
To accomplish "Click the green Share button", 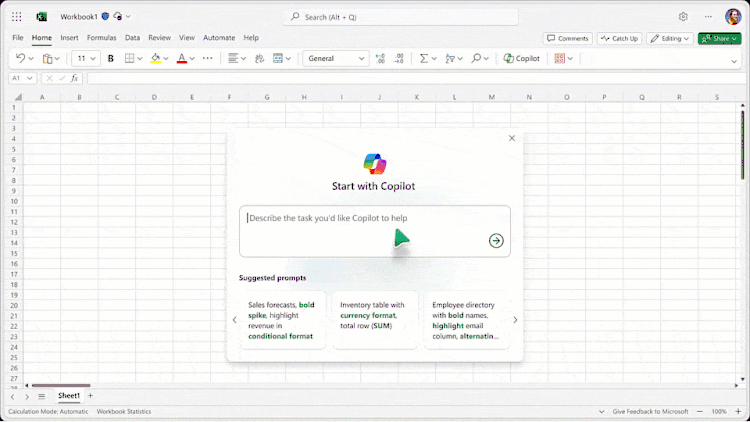I will pyautogui.click(x=720, y=38).
